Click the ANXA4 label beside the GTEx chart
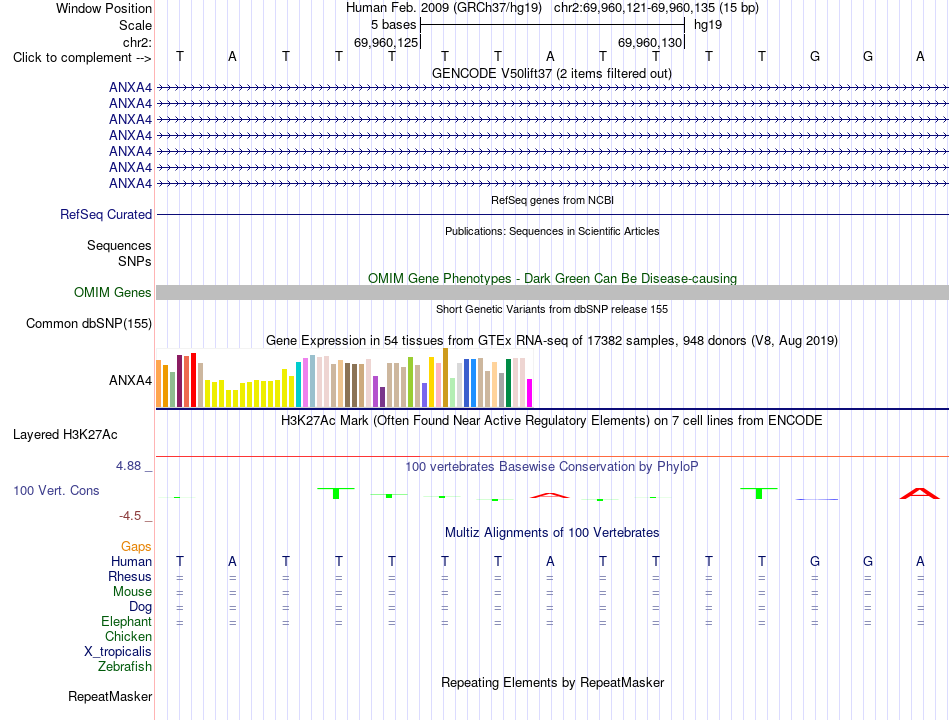 130,381
